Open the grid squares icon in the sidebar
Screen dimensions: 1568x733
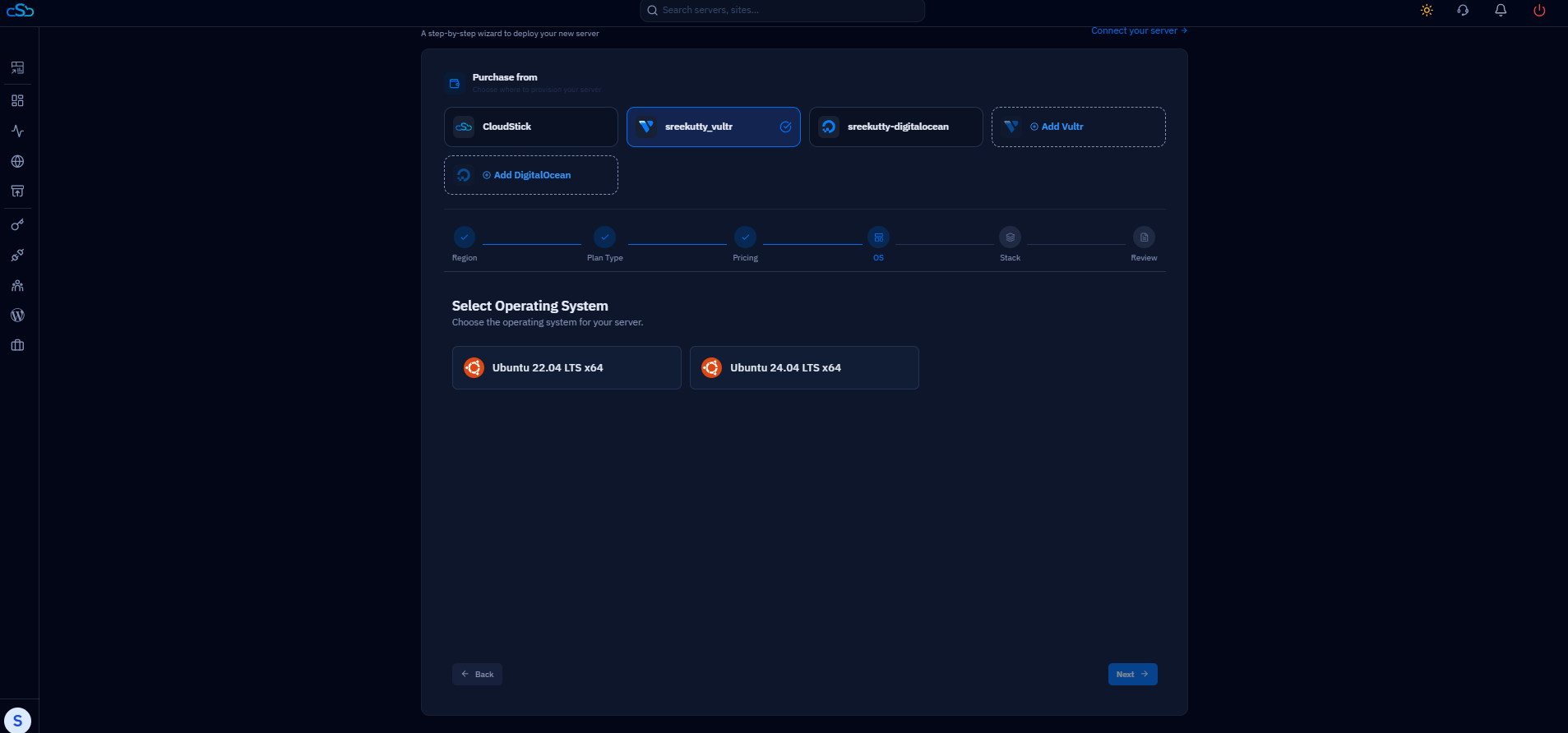17,100
